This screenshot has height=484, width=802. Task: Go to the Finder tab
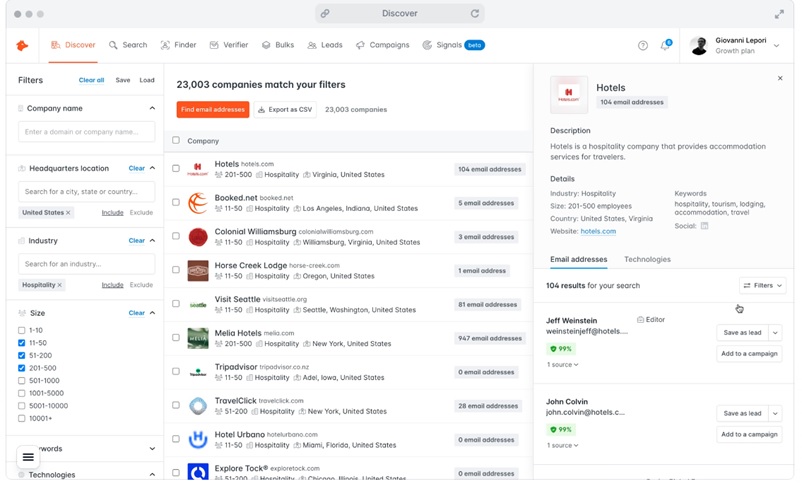coord(179,45)
